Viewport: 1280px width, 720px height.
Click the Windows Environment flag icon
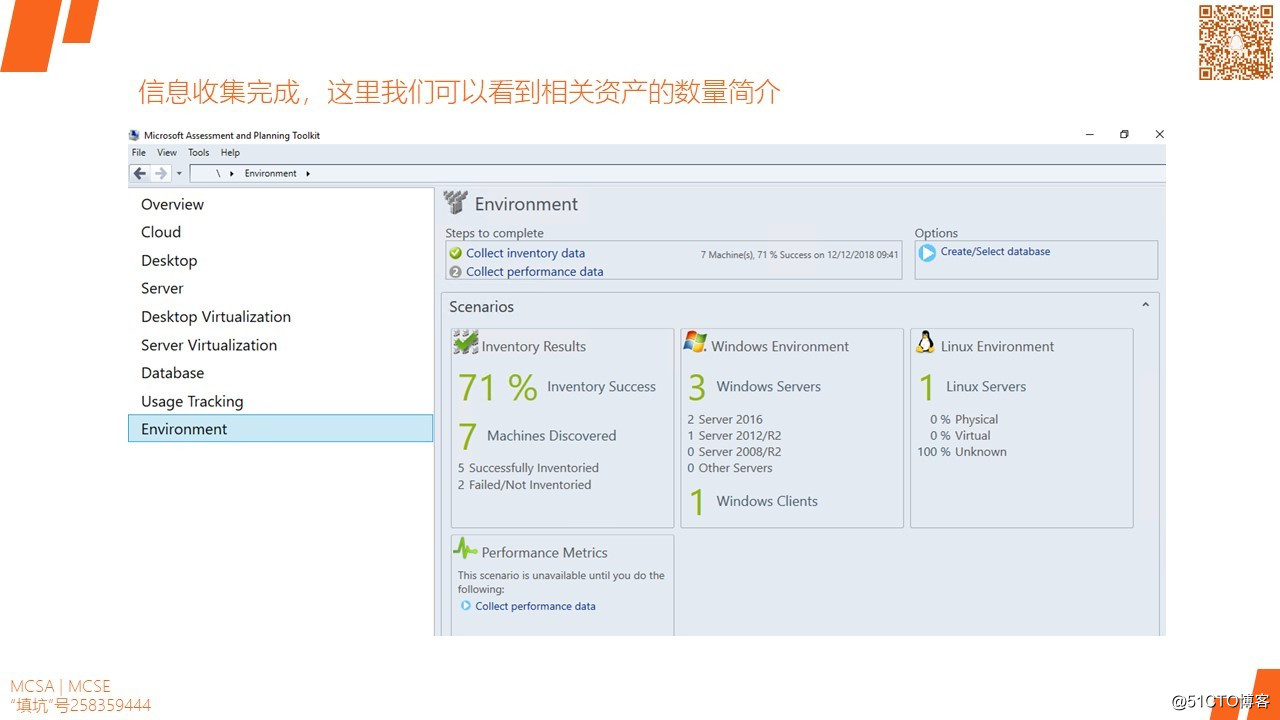[695, 343]
